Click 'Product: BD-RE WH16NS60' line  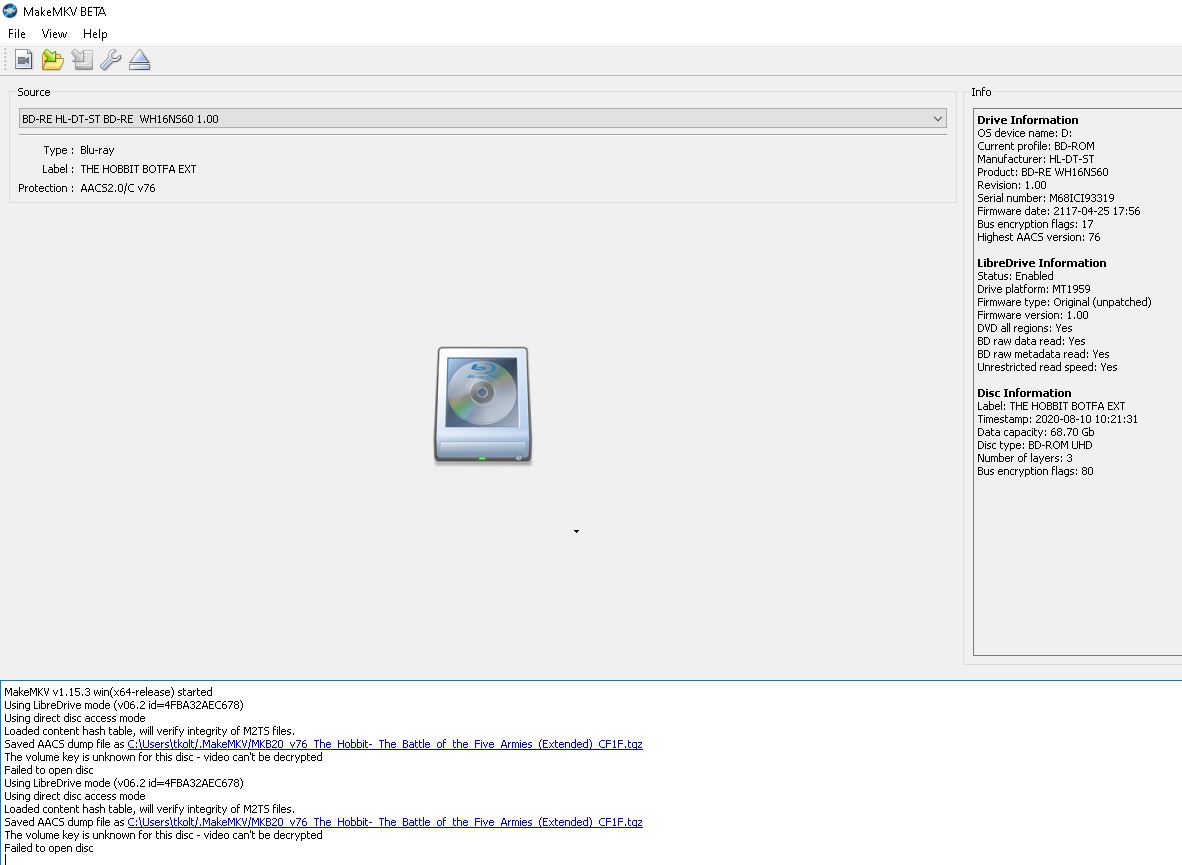[1043, 172]
